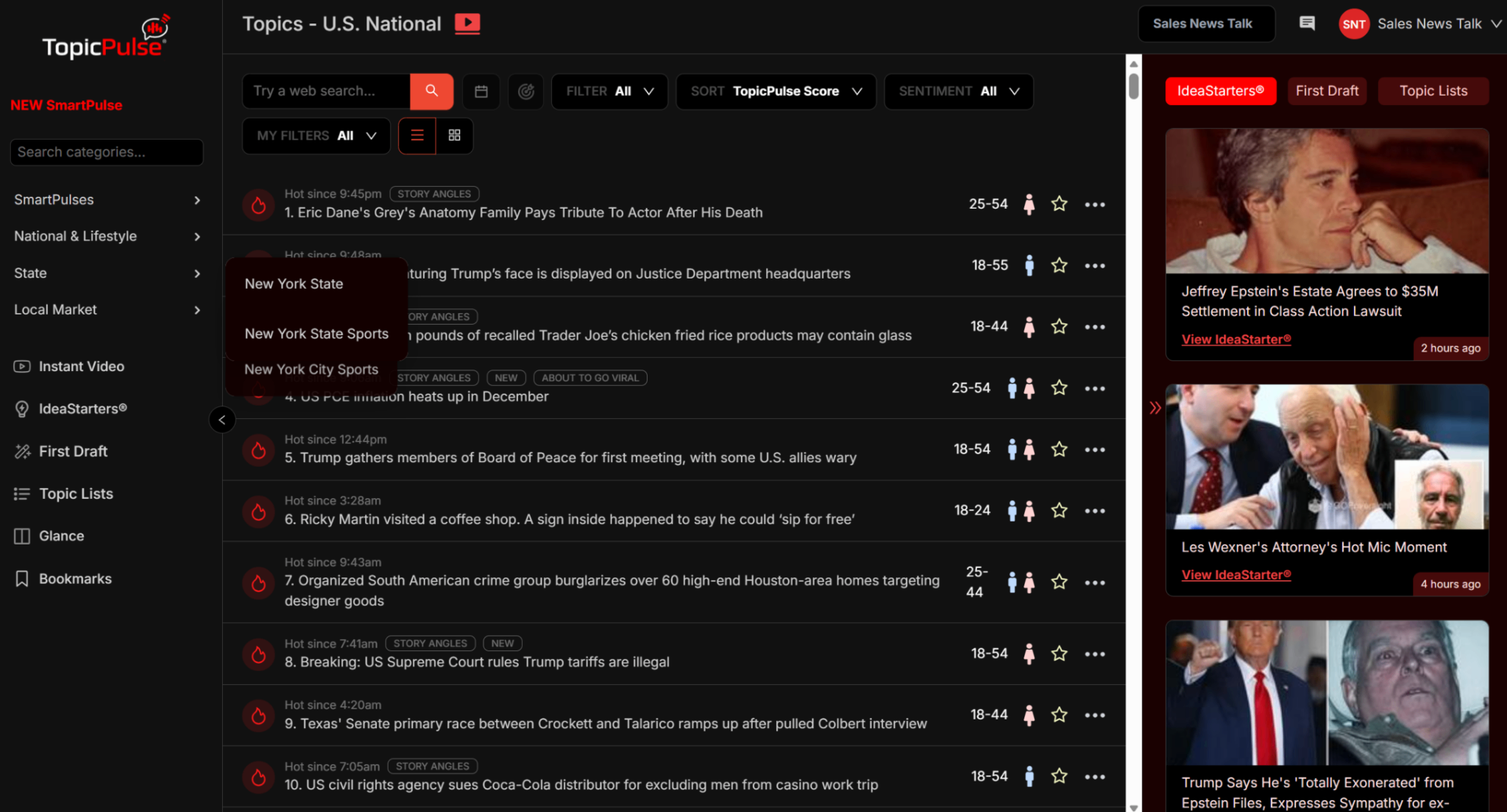
Task: Collapse the sidebar with the round arrow button
Action: coord(222,420)
